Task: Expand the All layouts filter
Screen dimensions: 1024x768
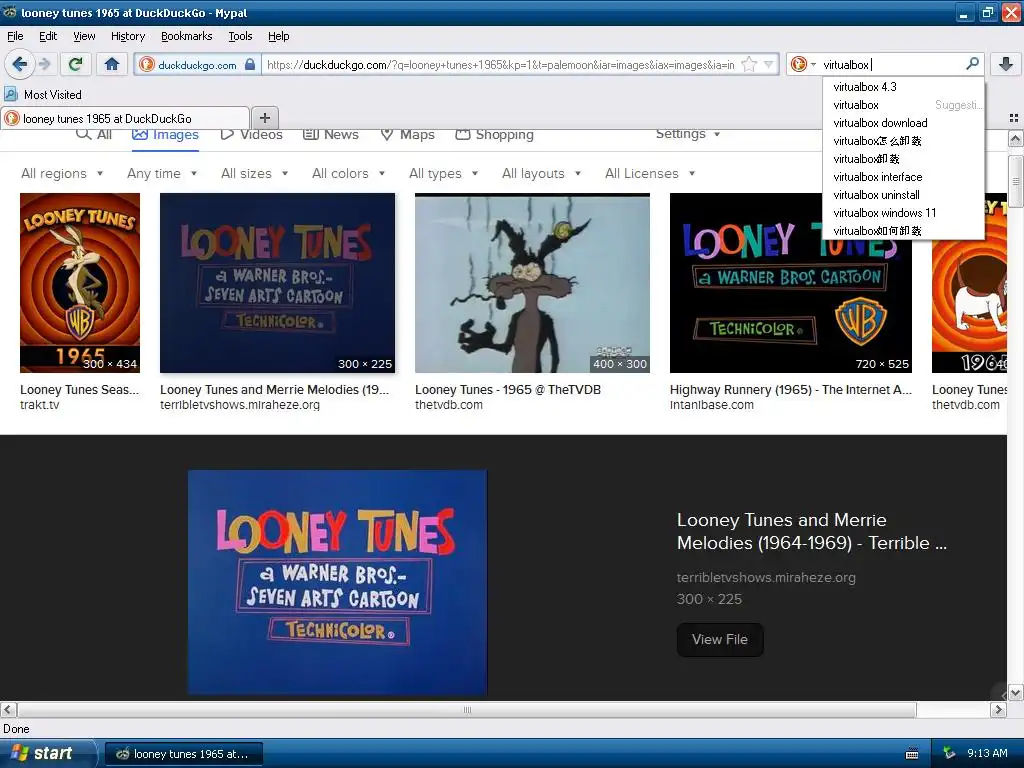Action: (x=541, y=173)
